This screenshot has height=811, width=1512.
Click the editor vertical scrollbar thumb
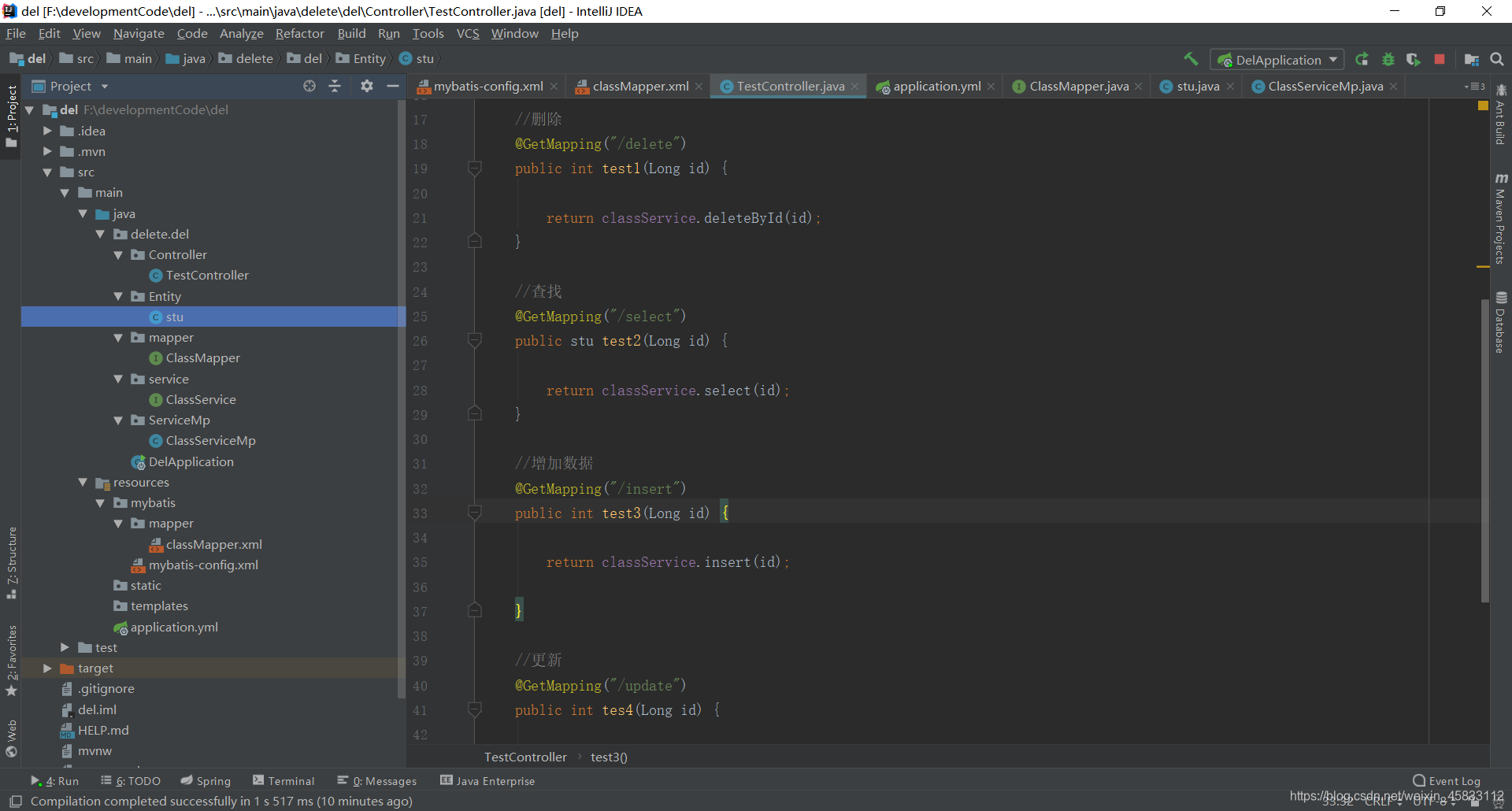(1484, 450)
